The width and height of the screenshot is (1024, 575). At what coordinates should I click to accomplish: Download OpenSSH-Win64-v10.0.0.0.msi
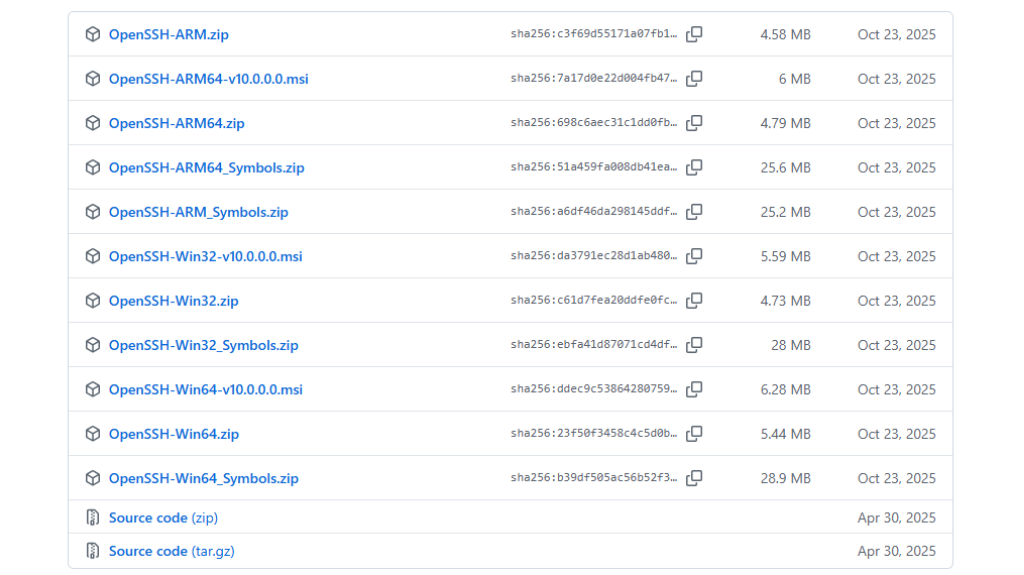point(206,390)
